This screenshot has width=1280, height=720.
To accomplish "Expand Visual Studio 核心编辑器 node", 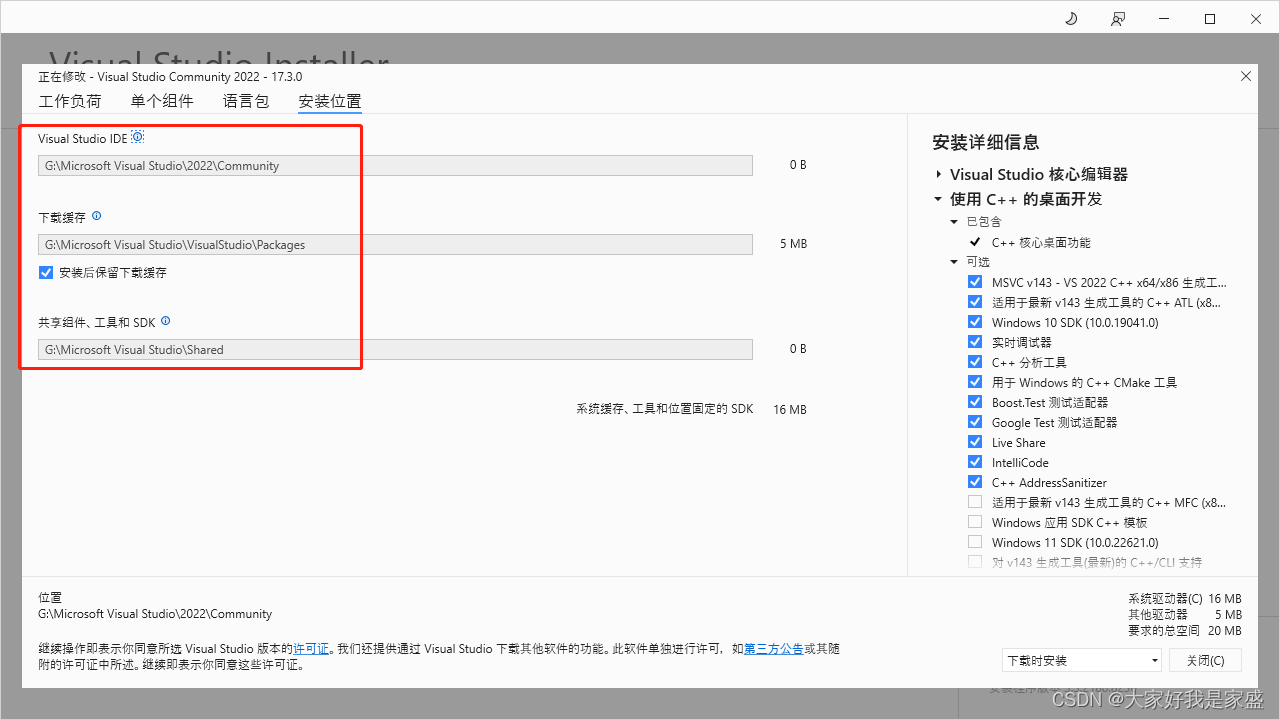I will [x=938, y=174].
